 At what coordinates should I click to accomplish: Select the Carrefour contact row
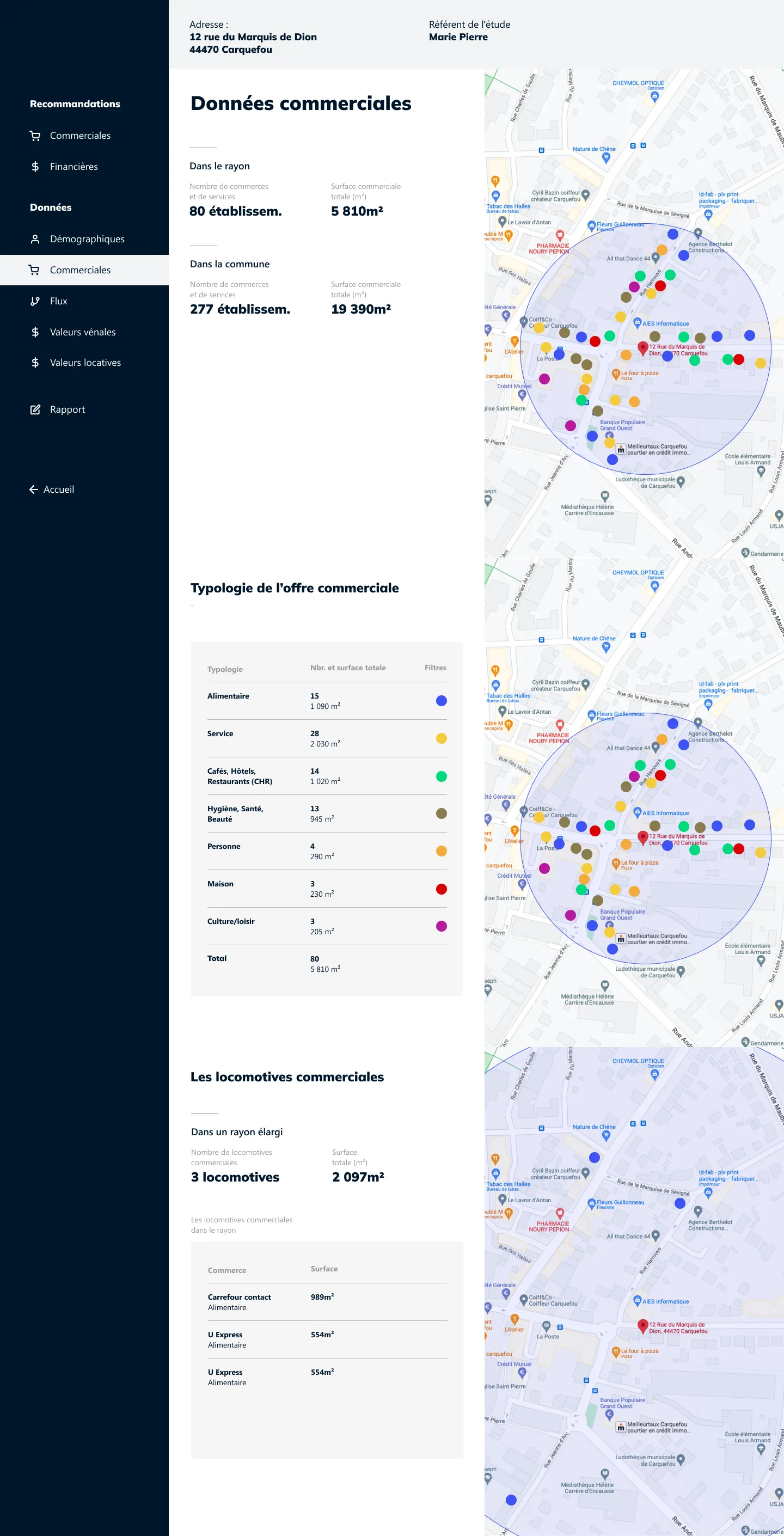tap(327, 1302)
